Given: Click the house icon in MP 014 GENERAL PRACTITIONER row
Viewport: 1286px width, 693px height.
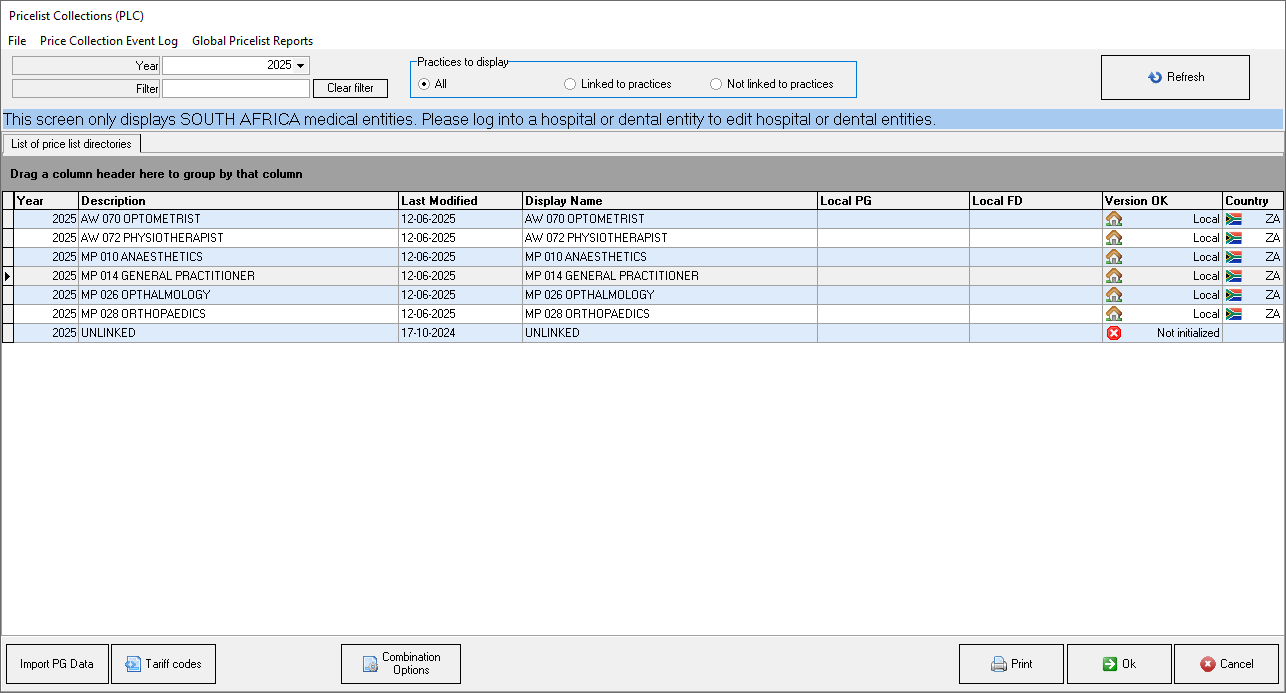Looking at the screenshot, I should tap(1113, 276).
